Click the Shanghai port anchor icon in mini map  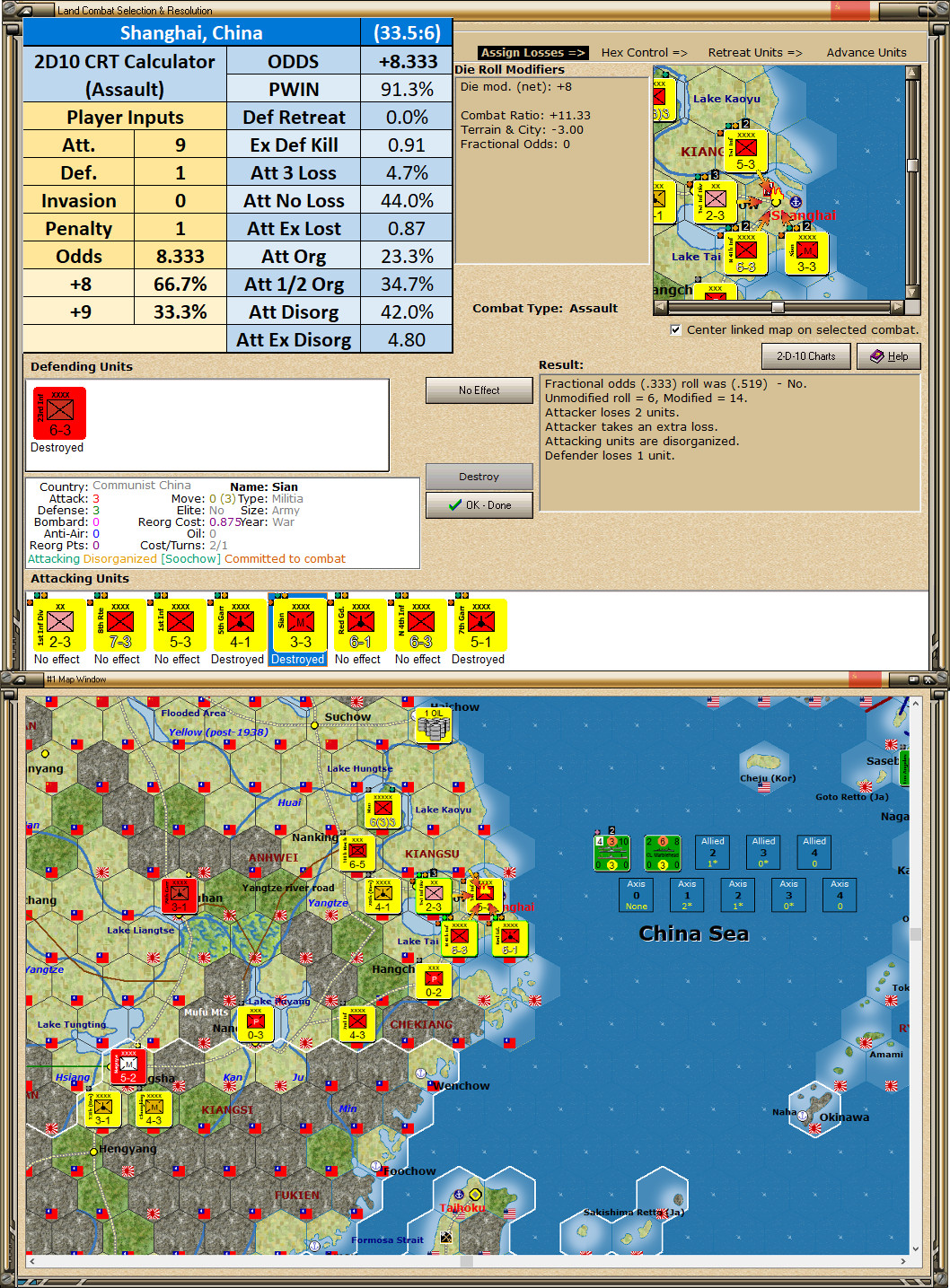pos(795,202)
